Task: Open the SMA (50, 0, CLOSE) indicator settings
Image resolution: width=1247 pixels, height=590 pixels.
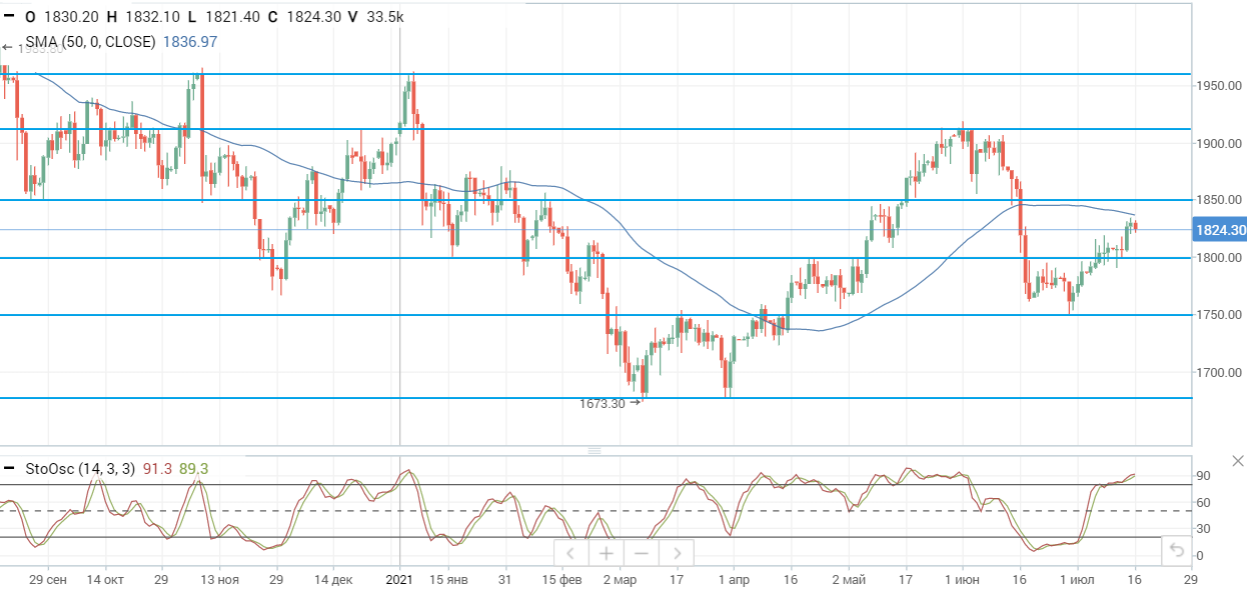Action: [90, 43]
